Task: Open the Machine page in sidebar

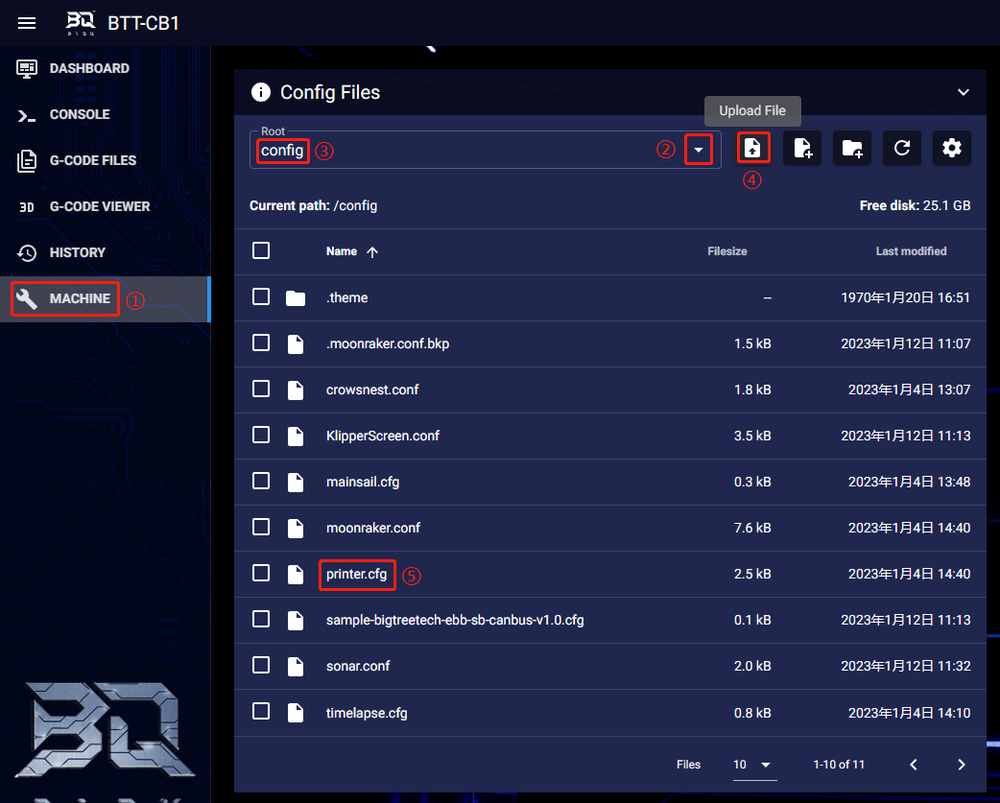Action: [x=79, y=298]
